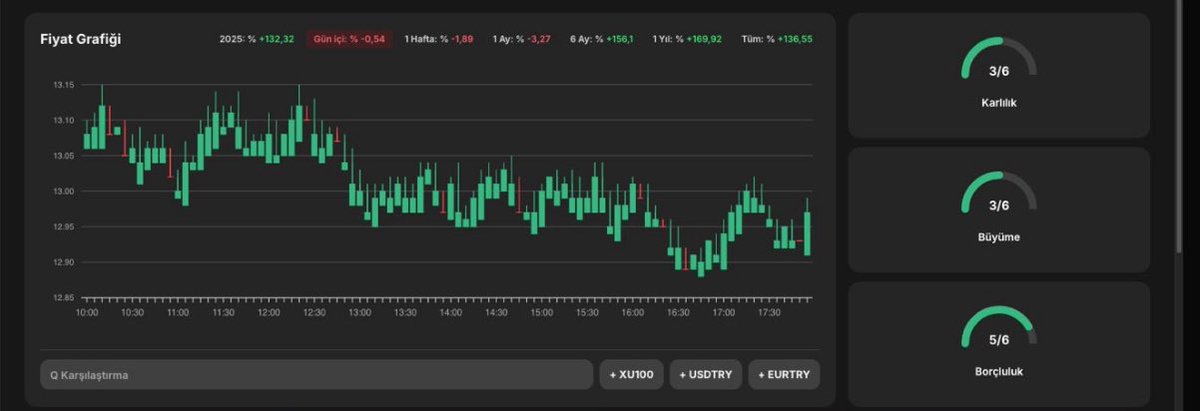The image size is (1200, 411).
Task: Click the search magnifier icon in Karşılaştırma field
Action: [54, 376]
